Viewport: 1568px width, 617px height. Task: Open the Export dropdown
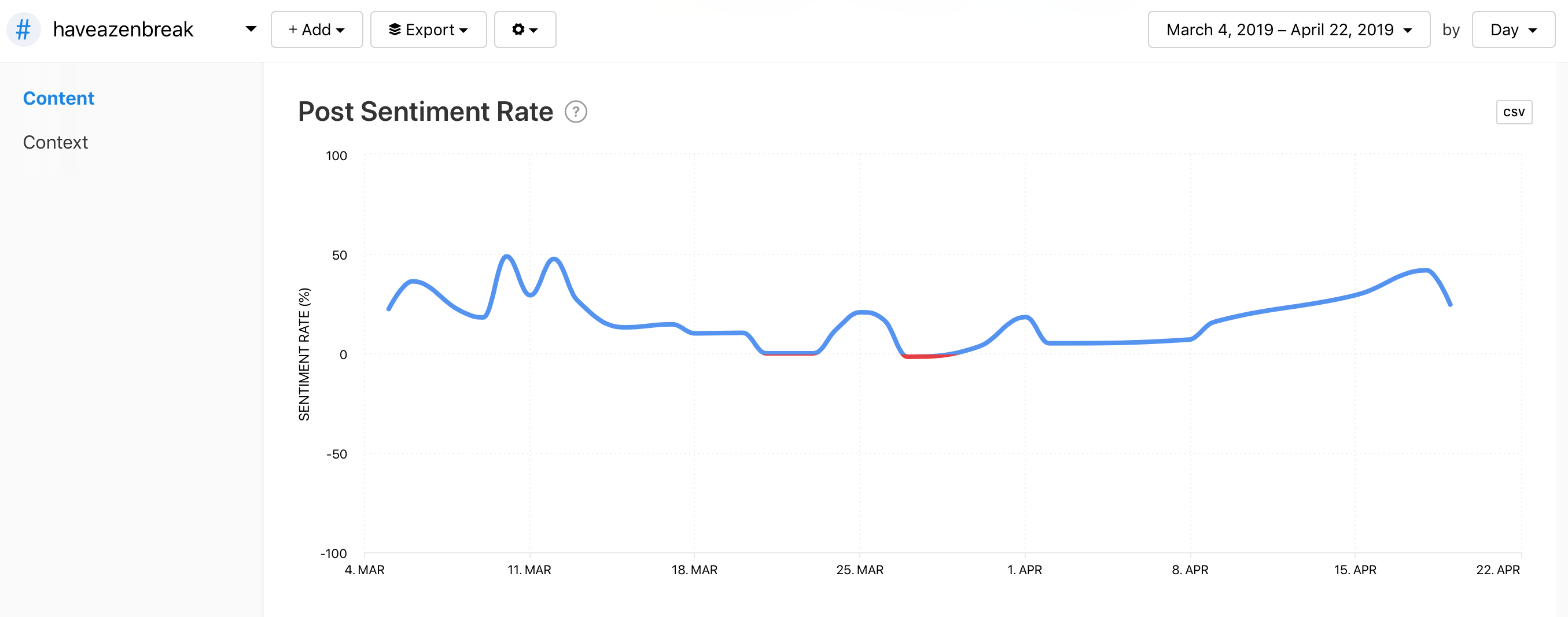pyautogui.click(x=428, y=29)
